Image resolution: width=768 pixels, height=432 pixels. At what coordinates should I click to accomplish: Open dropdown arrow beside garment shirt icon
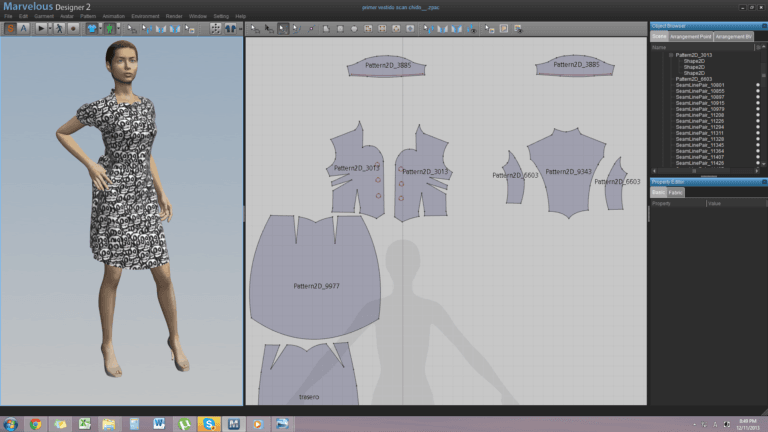pos(101,29)
